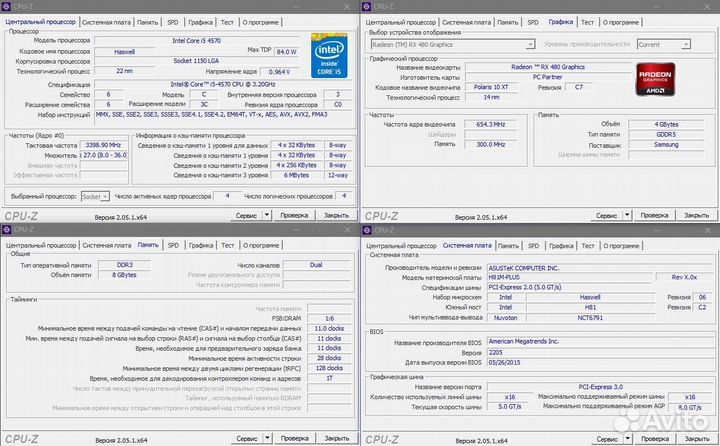Click CPU-Z app icon in top-right window title bar
720x446 pixels.
366,6
